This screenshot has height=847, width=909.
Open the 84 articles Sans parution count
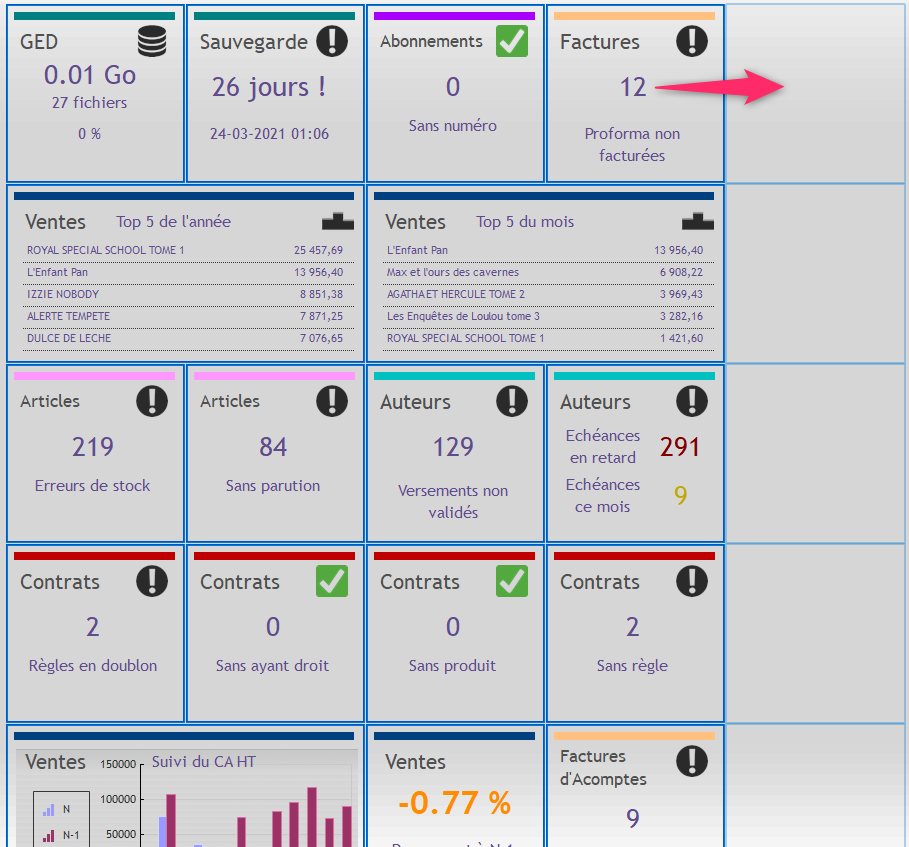point(273,447)
